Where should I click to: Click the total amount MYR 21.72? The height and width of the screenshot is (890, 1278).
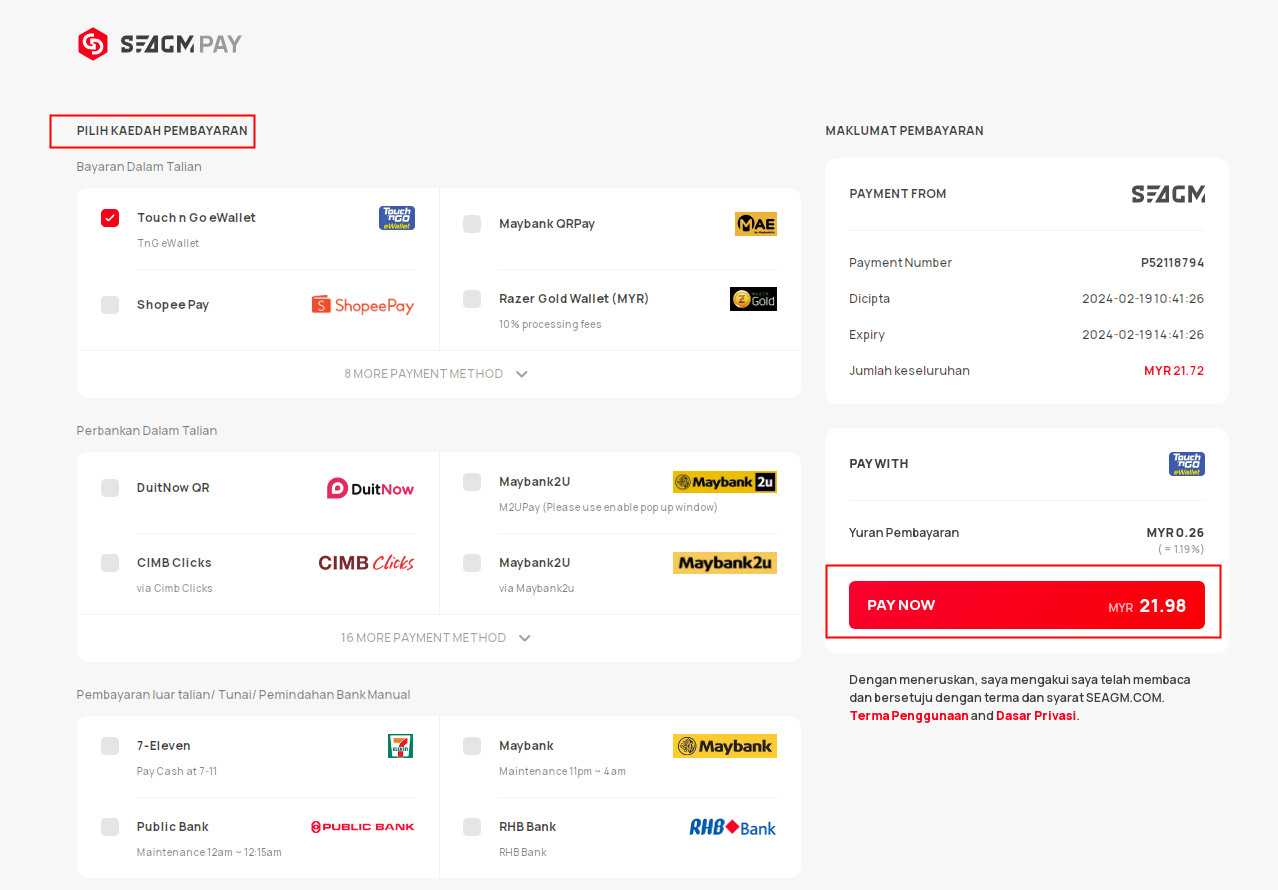[1174, 371]
